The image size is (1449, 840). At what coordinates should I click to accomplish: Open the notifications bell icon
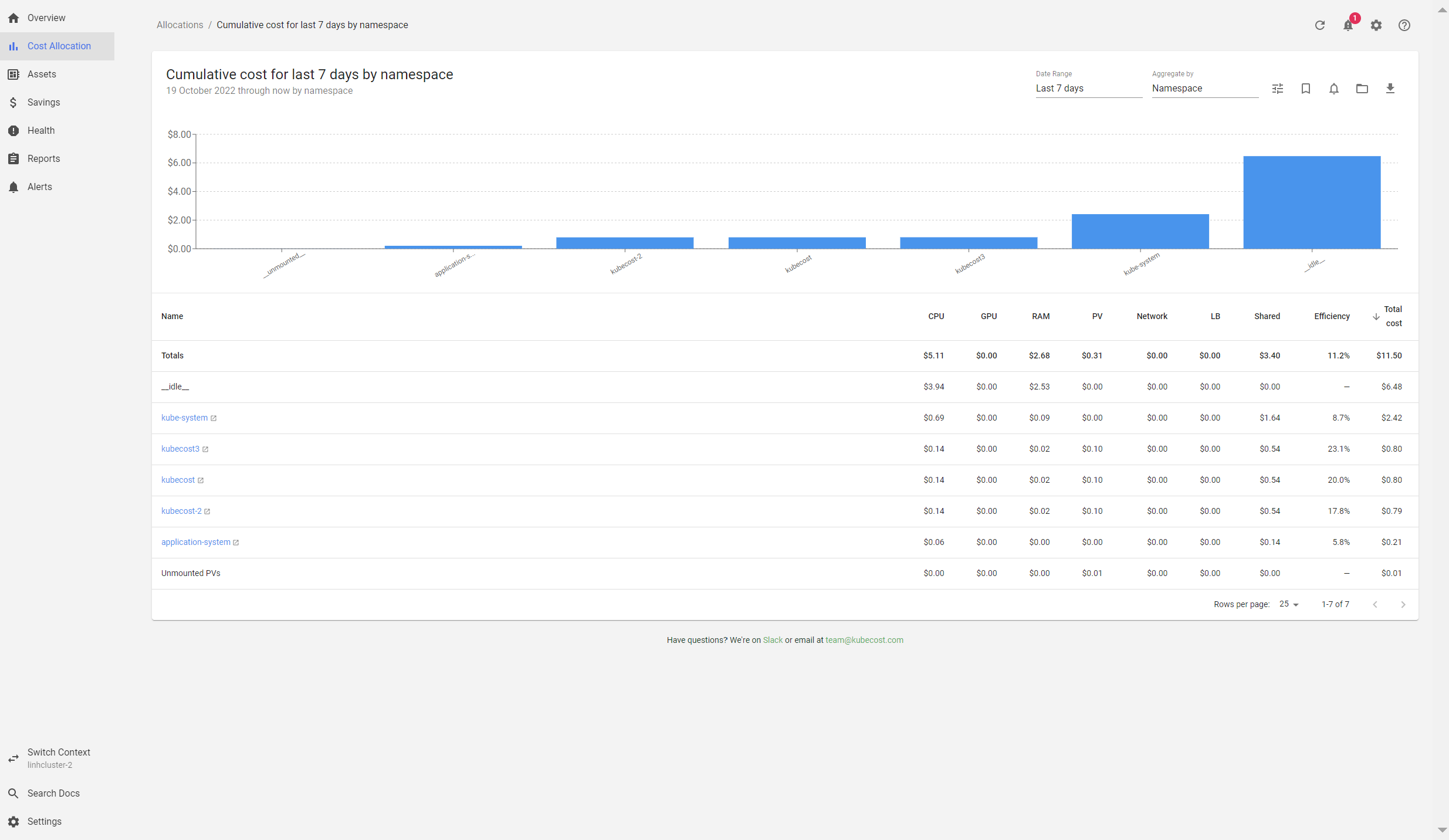[1348, 25]
